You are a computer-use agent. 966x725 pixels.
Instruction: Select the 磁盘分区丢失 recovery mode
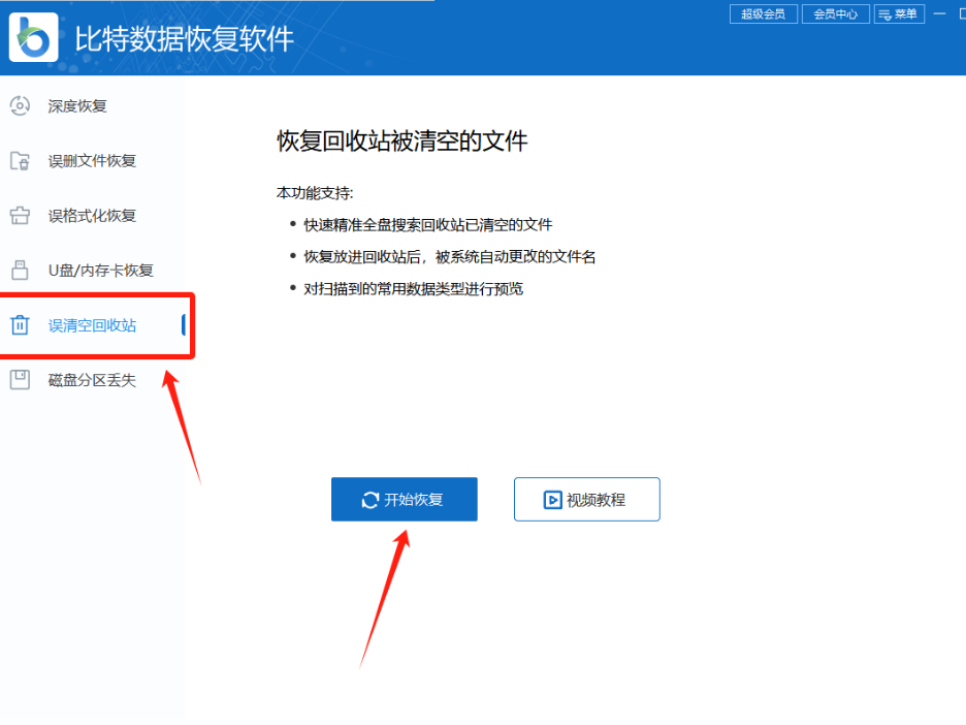(x=92, y=381)
